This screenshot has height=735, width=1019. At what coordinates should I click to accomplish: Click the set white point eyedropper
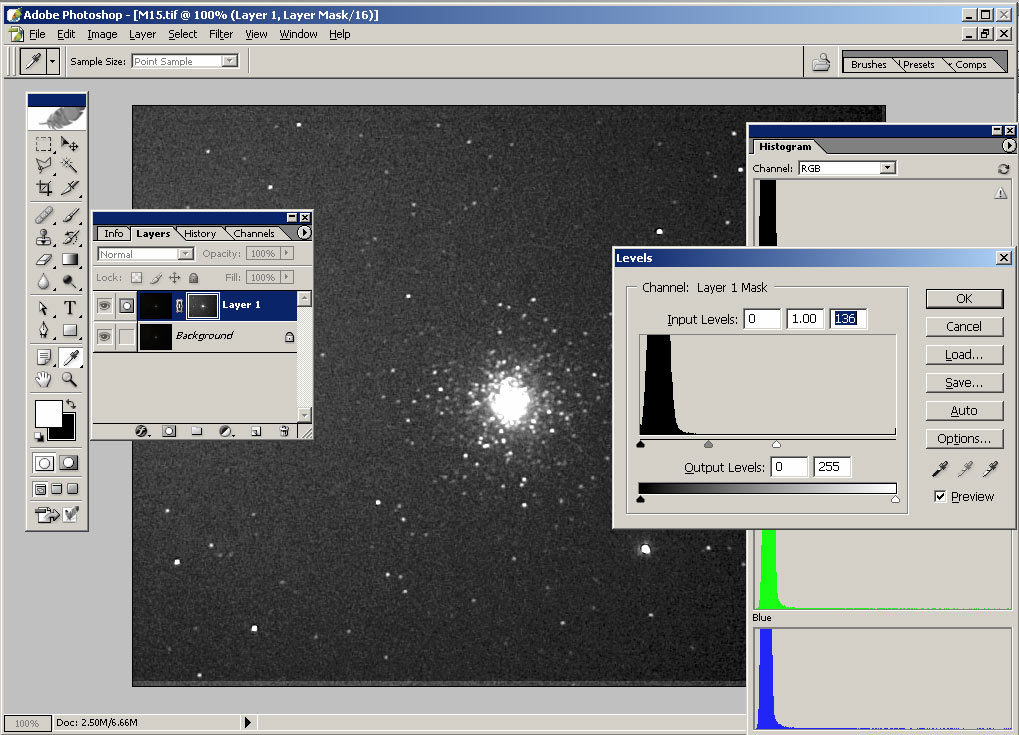point(990,468)
